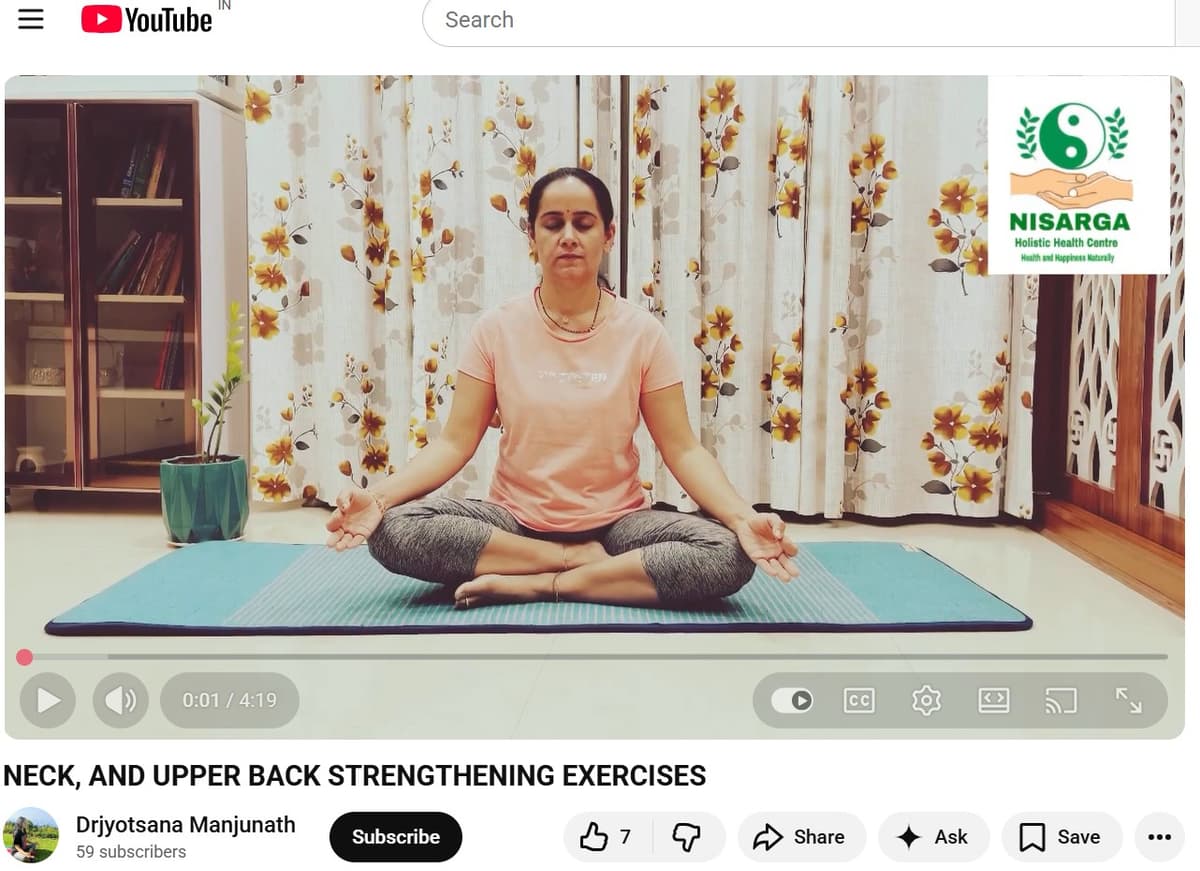
Task: Go to YouTube home via logo
Action: pyautogui.click(x=147, y=19)
